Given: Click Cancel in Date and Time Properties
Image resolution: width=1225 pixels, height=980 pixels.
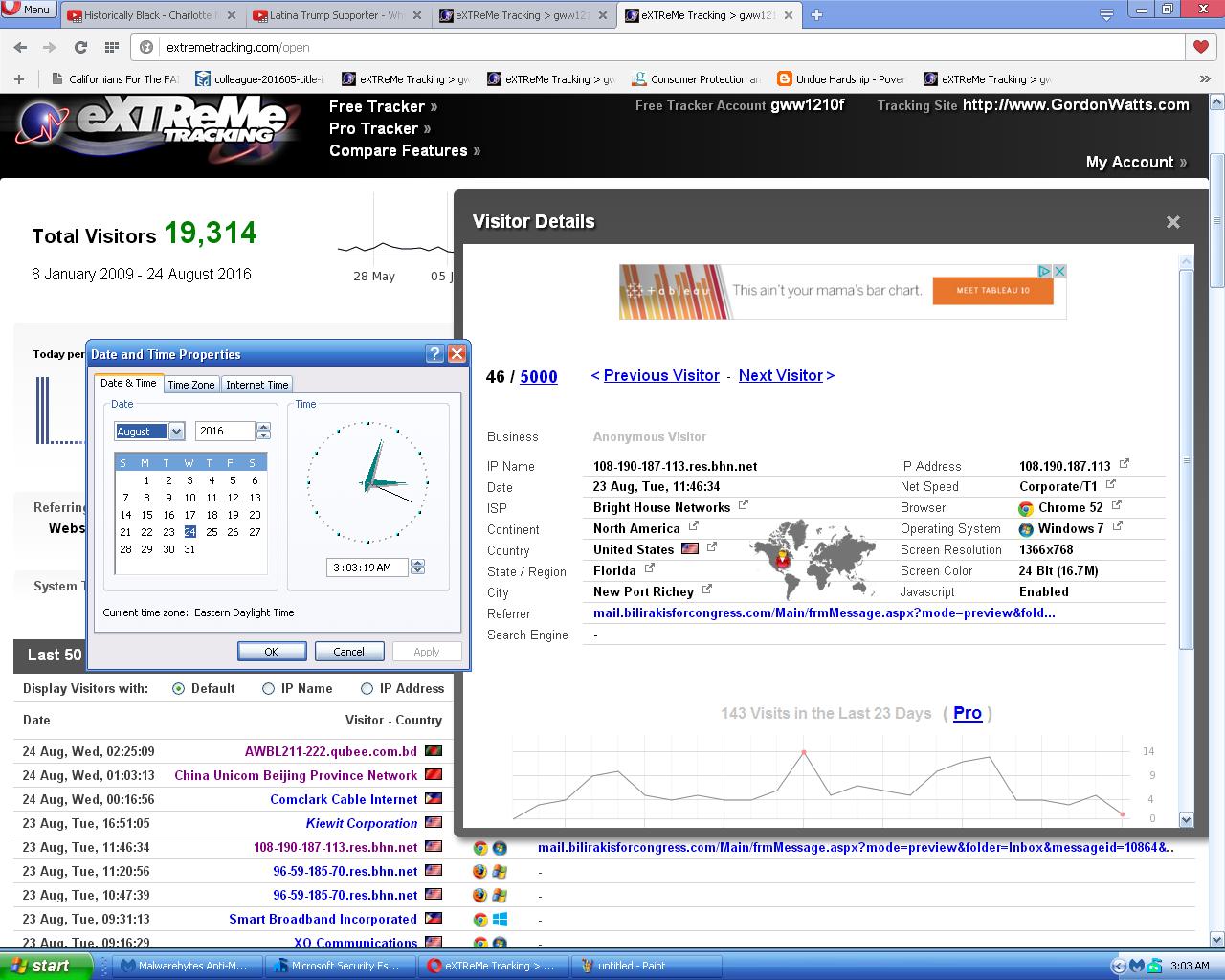Looking at the screenshot, I should click(x=348, y=652).
